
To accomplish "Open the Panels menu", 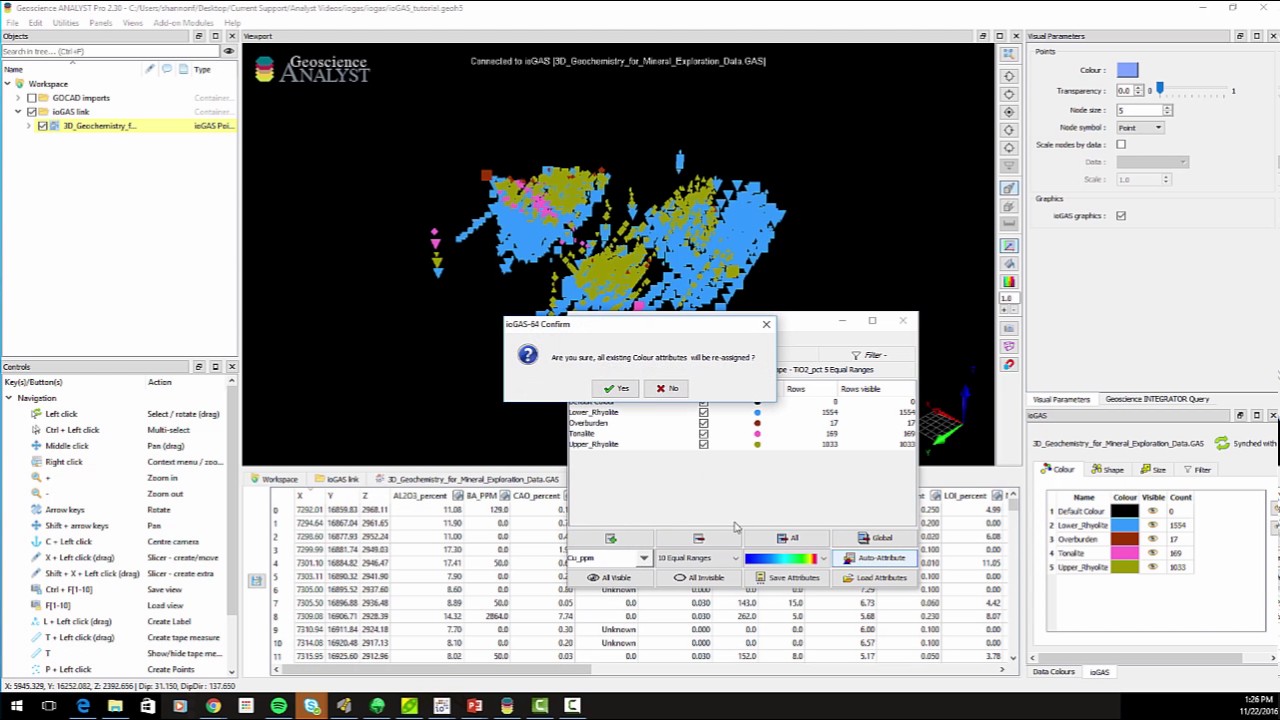I will click(x=101, y=22).
